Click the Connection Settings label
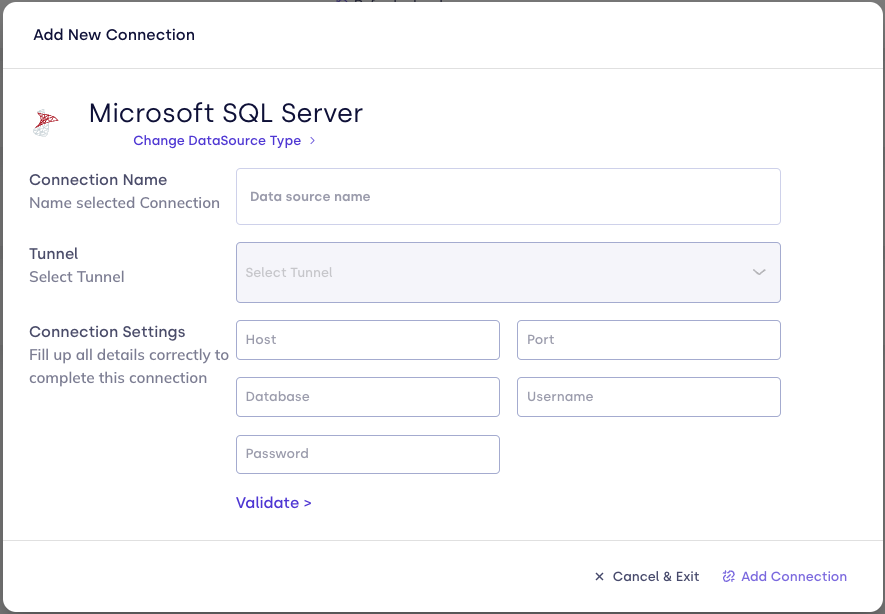Viewport: 885px width, 614px height. pos(107,332)
